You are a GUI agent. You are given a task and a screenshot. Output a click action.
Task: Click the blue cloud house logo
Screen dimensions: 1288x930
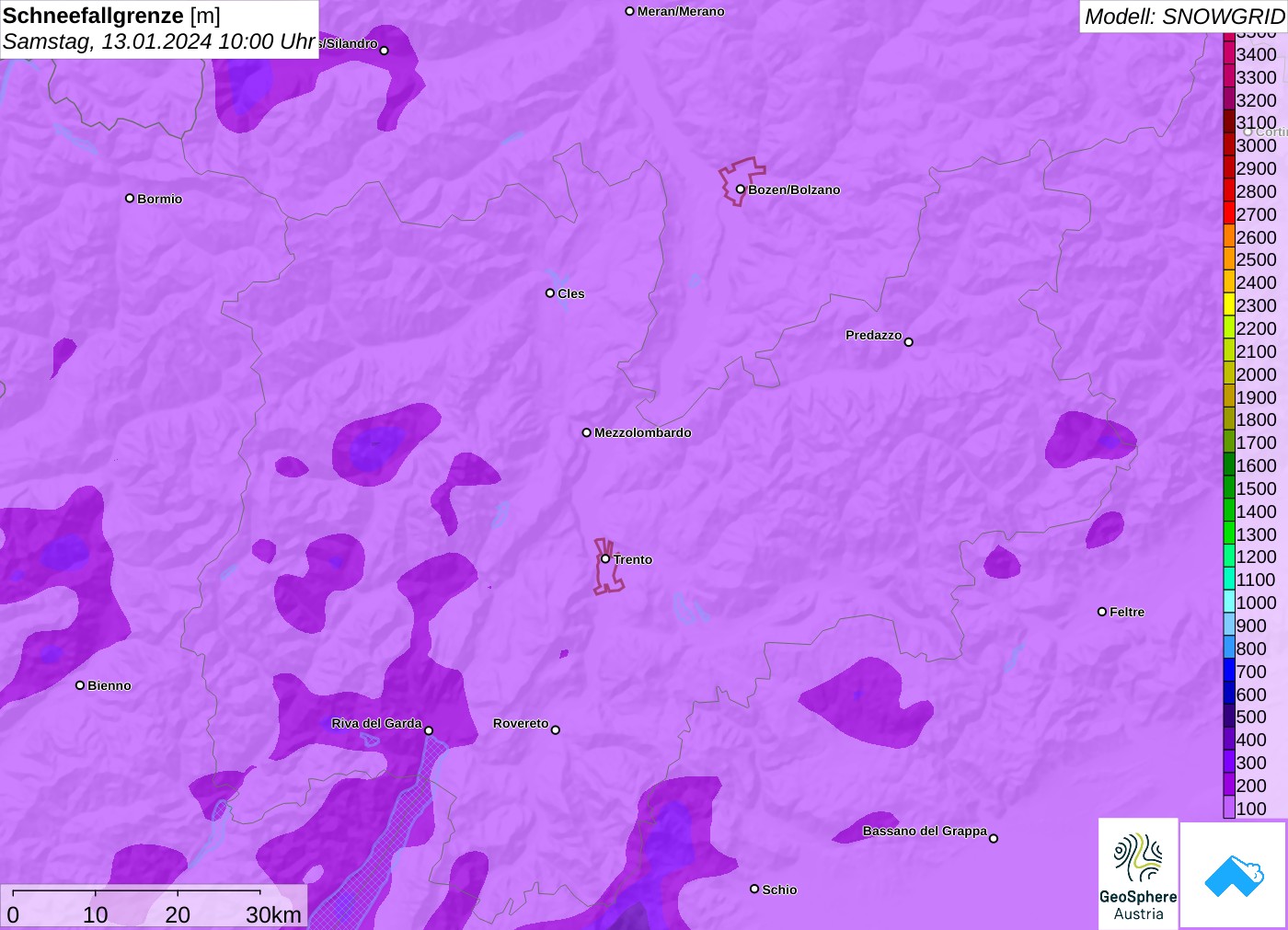click(1234, 875)
